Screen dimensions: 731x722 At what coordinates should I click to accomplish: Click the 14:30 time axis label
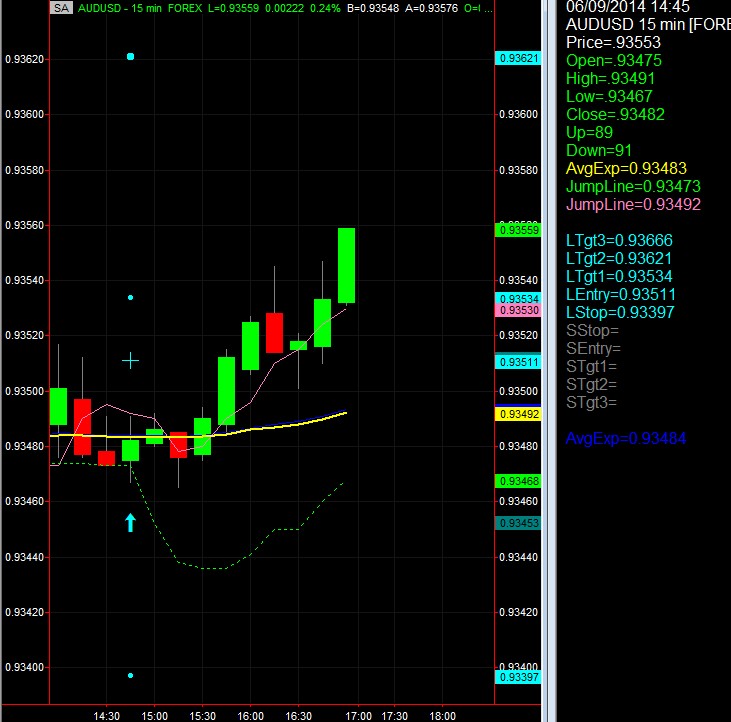pyautogui.click(x=106, y=716)
